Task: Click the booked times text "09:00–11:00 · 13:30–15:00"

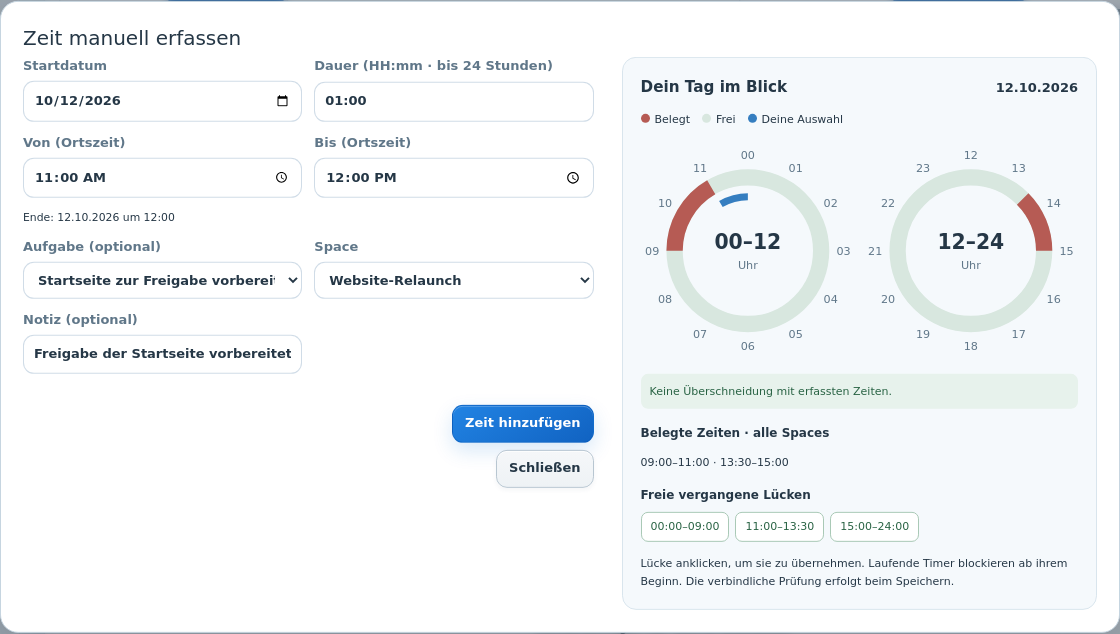Action: tap(714, 462)
